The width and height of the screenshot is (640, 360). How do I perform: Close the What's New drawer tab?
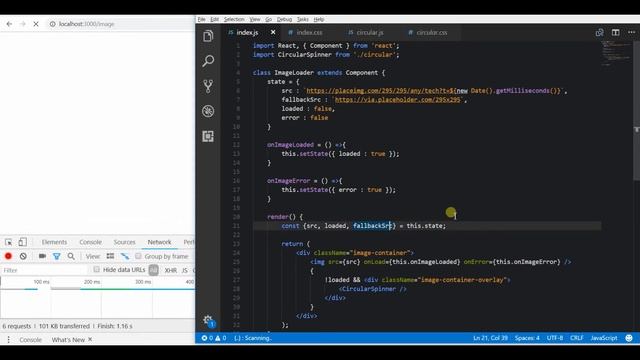tap(90, 339)
